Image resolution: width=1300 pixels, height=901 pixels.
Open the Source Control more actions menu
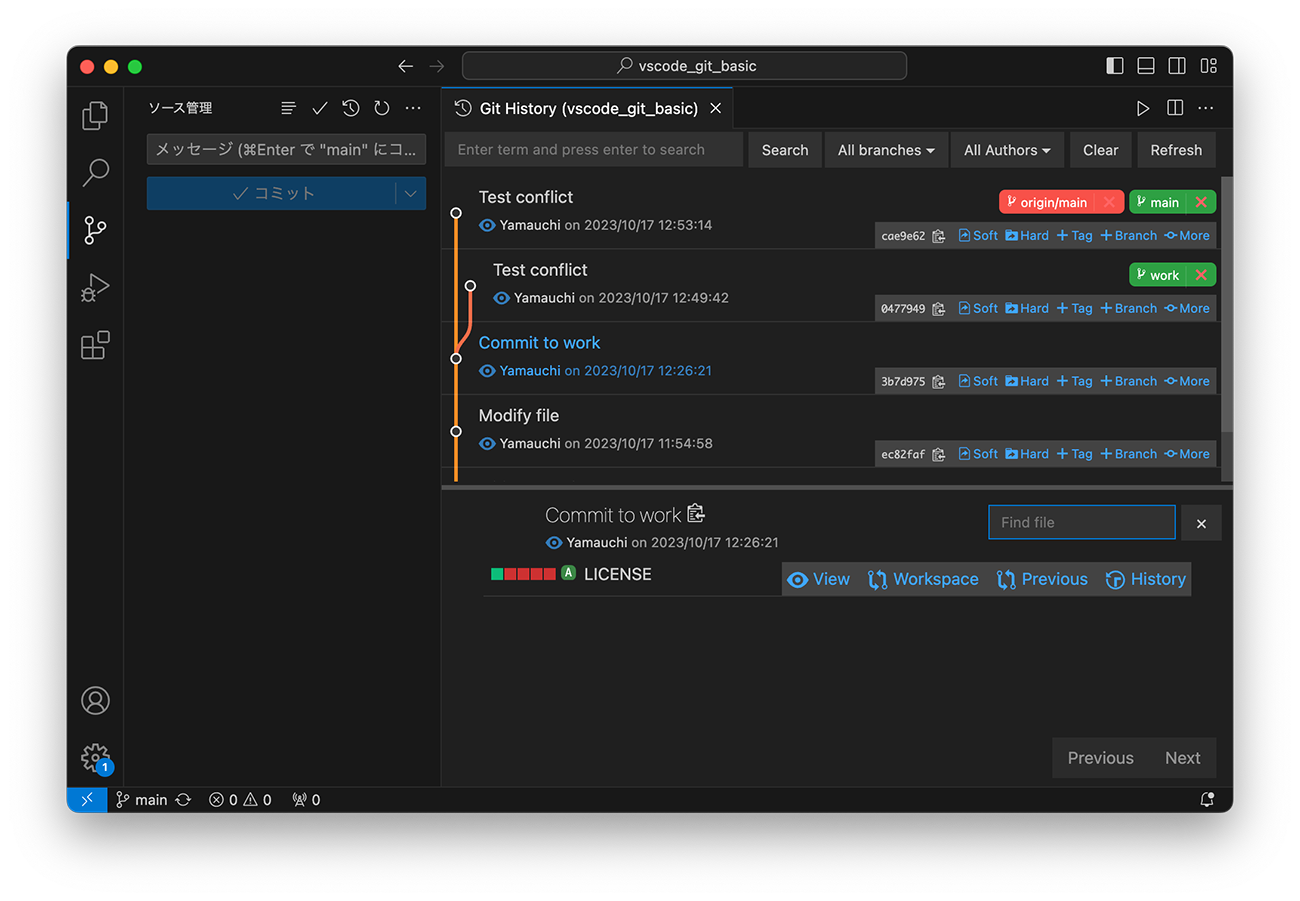click(x=413, y=107)
